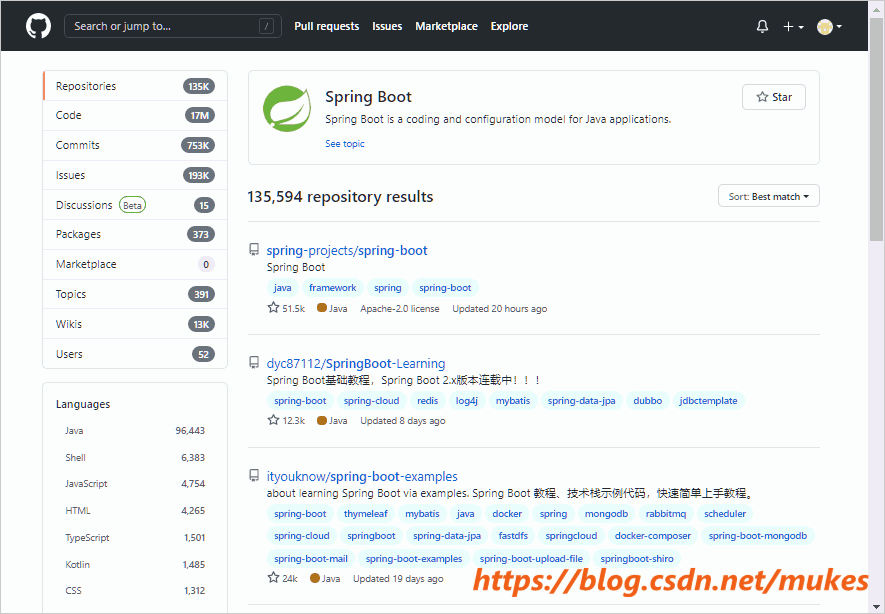Screen dimensions: 885x614
Task: Open the user avatar menu
Action: coord(829,27)
